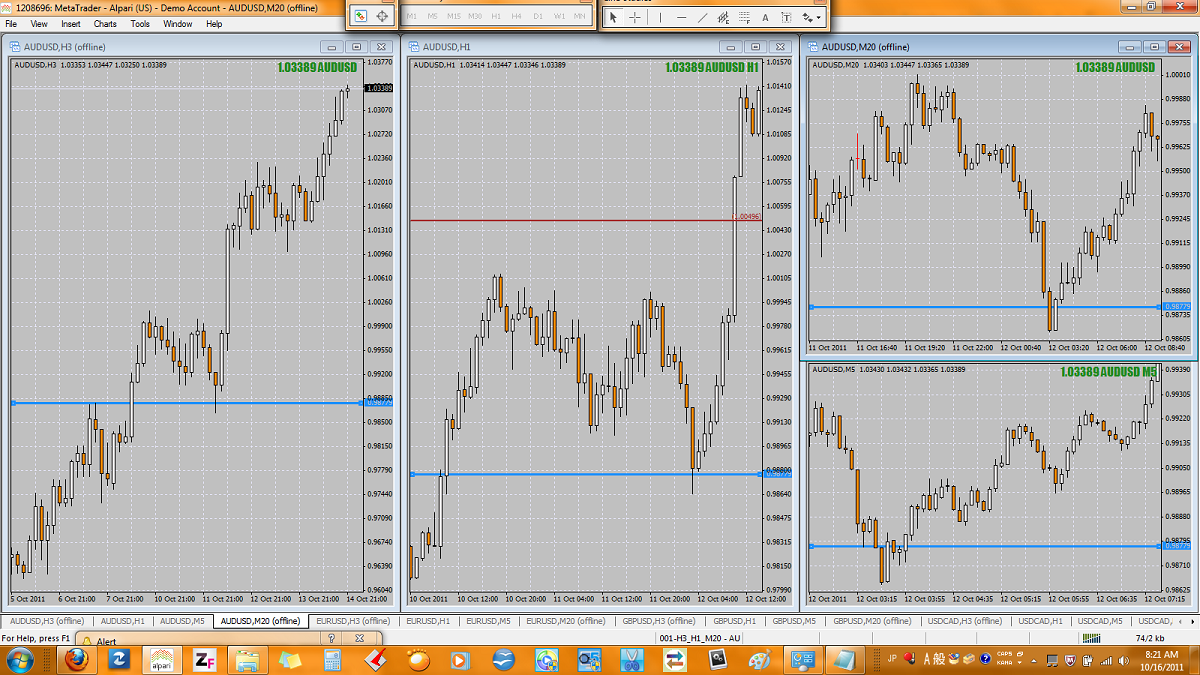Switch to AUDUSD,M5 chart tab
Image resolution: width=1200 pixels, height=675 pixels.
183,621
